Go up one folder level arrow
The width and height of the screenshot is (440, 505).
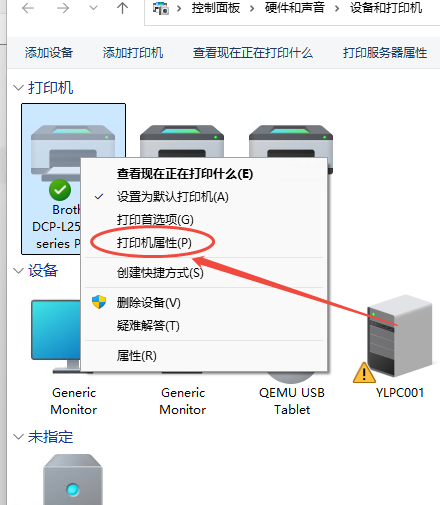[122, 8]
